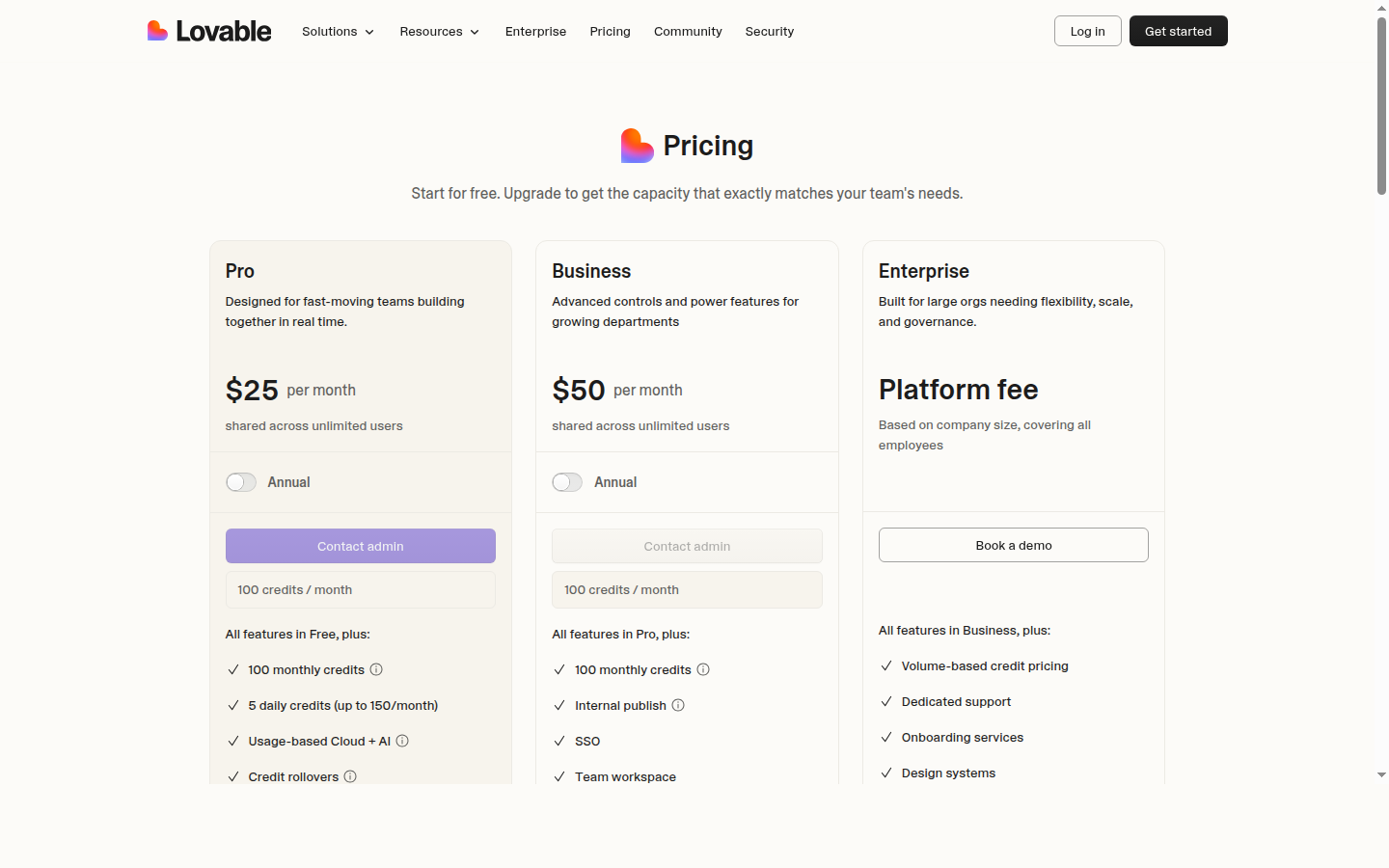1389x868 pixels.
Task: Click Book a demo under Enterprise
Action: point(1013,545)
